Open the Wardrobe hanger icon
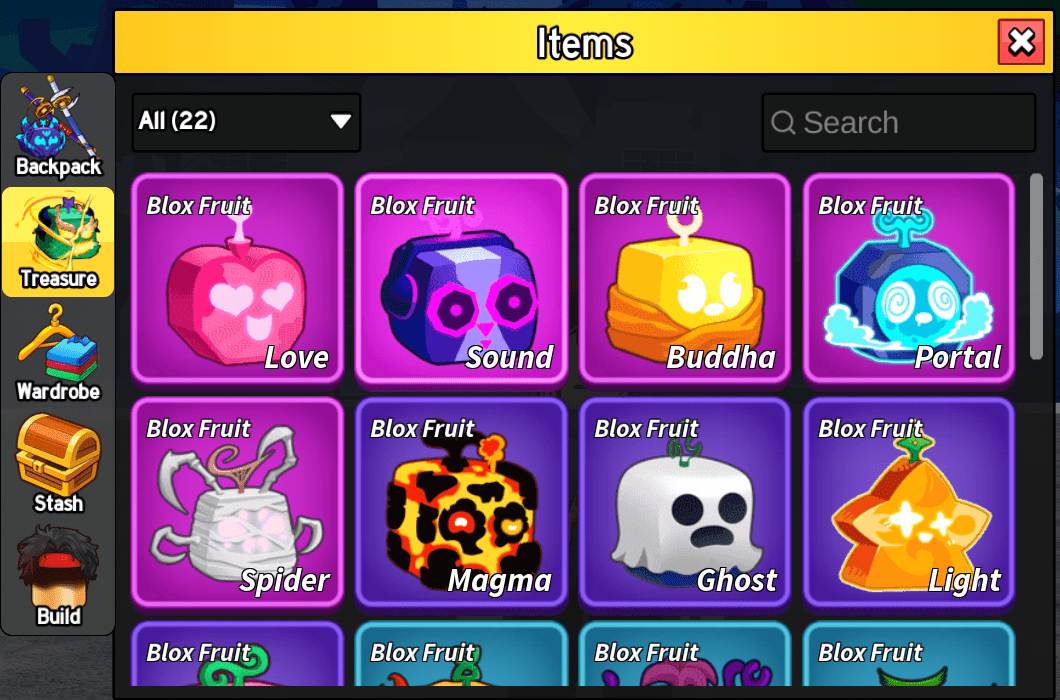The image size is (1060, 700). (58, 354)
